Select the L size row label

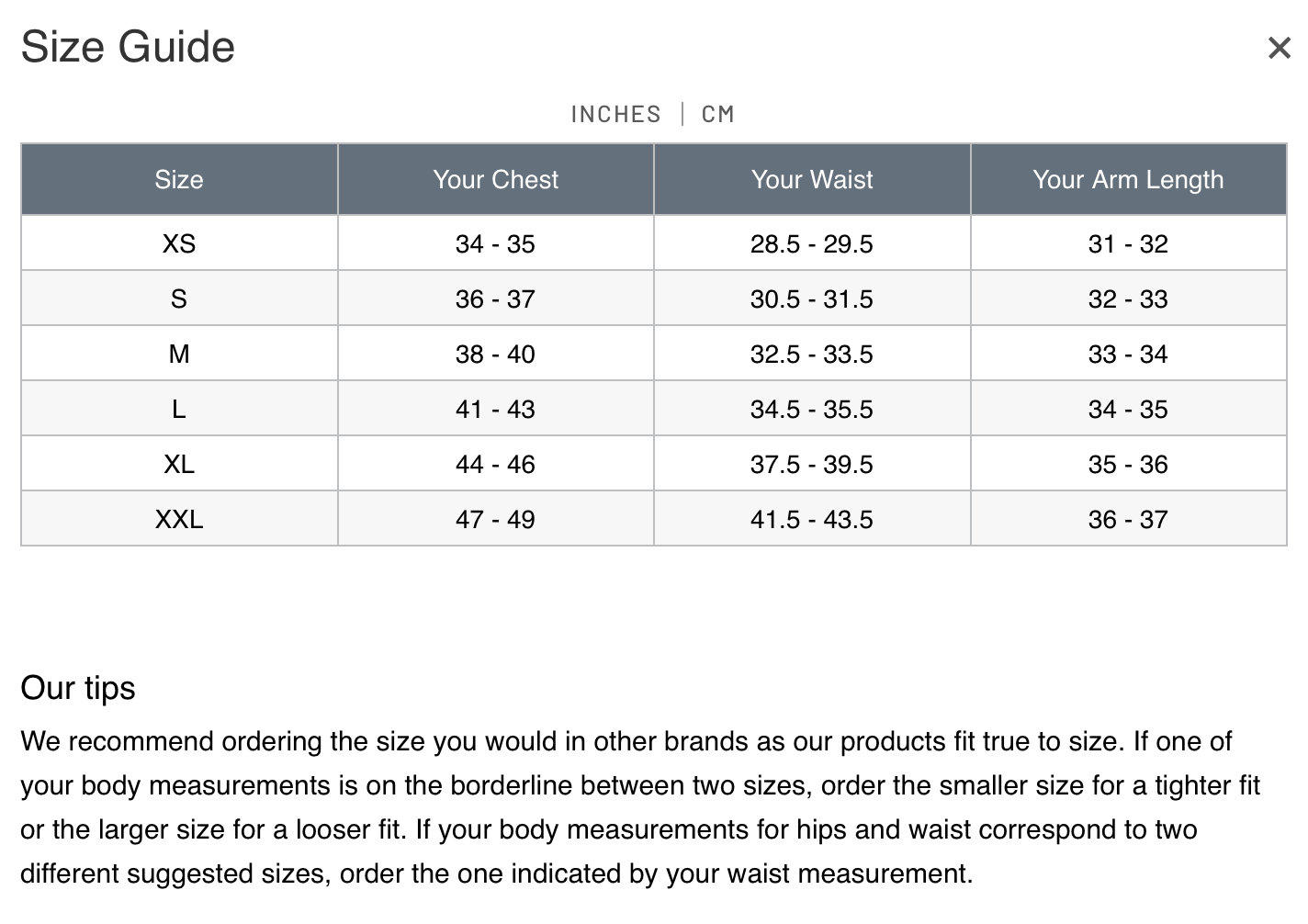pyautogui.click(x=179, y=409)
